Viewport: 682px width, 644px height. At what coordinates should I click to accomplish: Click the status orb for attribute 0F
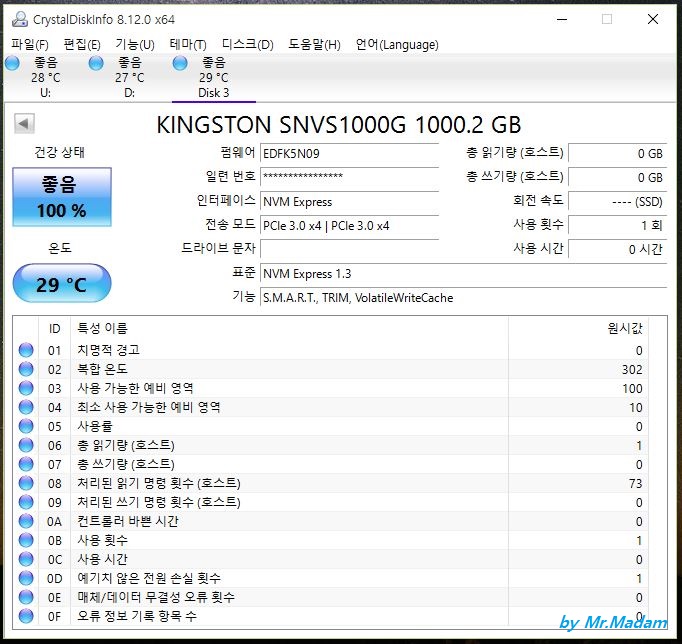point(26,616)
